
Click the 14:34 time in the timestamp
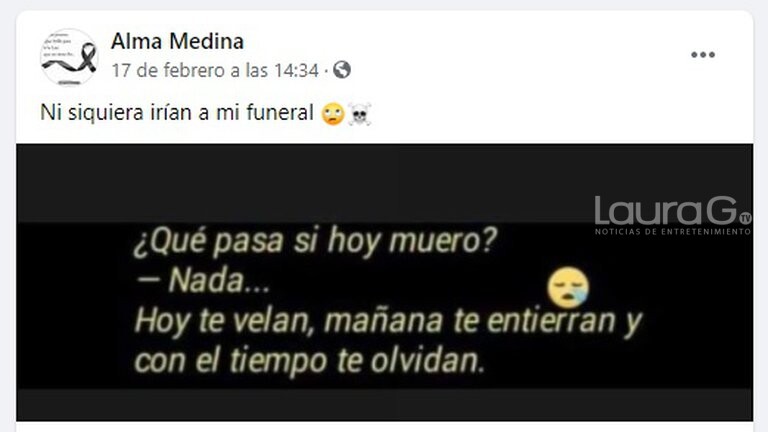296,70
